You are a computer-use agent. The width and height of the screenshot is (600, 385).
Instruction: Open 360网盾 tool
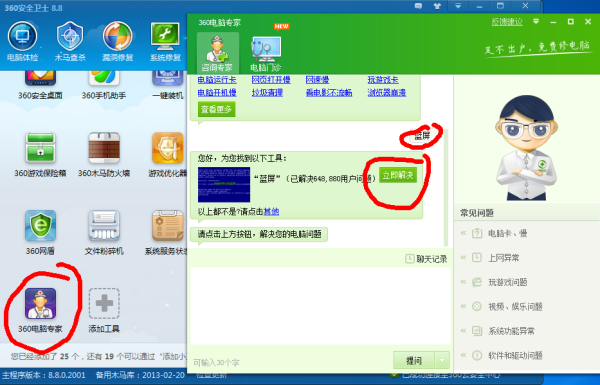[40, 233]
